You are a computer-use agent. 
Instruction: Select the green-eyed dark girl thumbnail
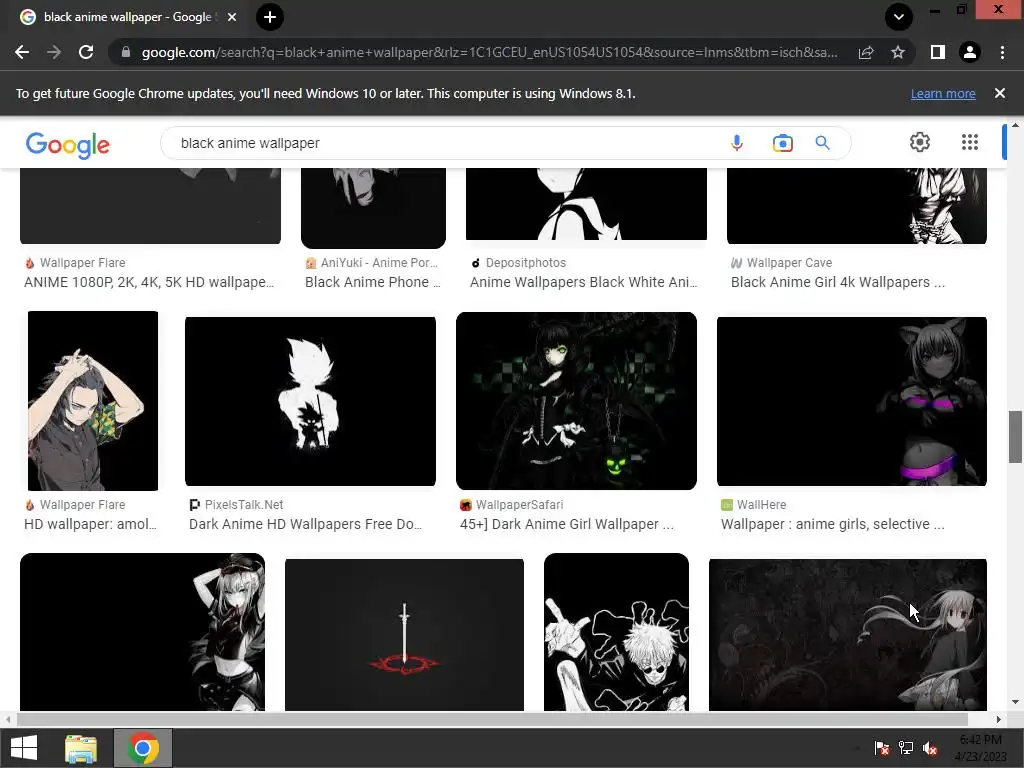[x=576, y=400]
